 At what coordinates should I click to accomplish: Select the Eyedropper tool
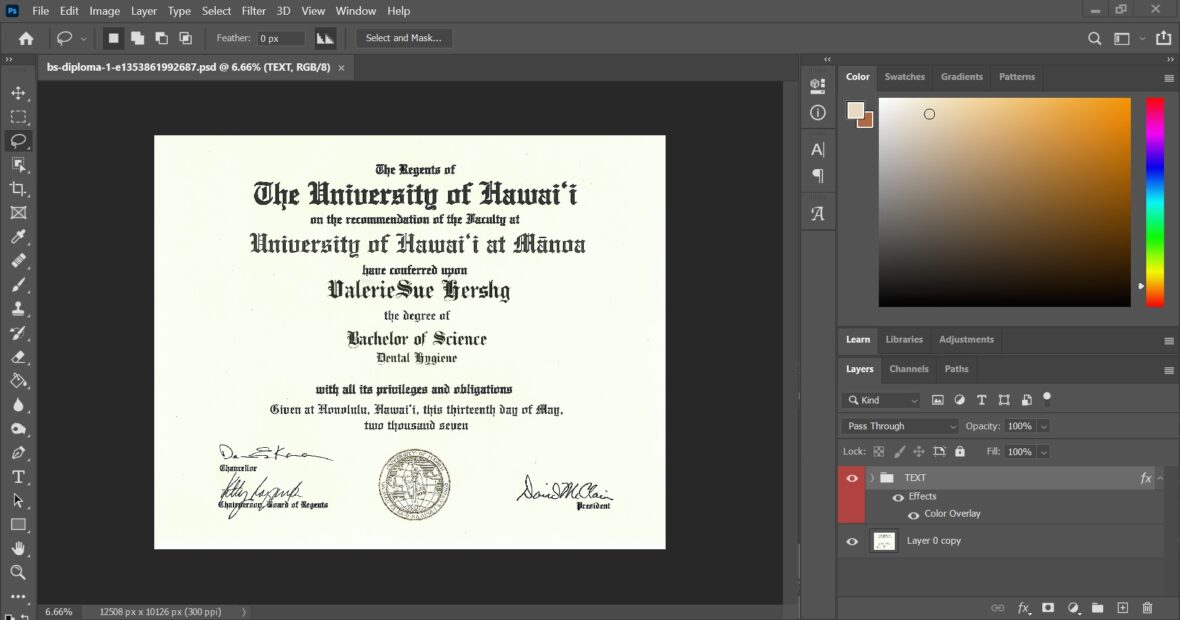point(18,237)
